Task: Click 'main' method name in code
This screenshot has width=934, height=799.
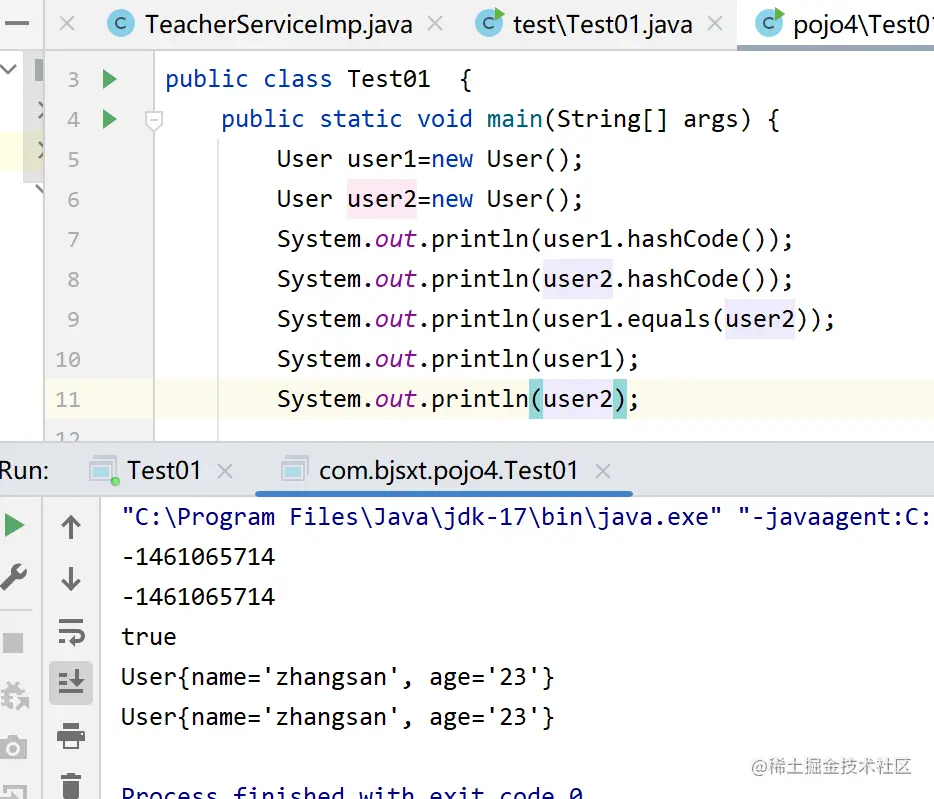Action: coord(515,119)
